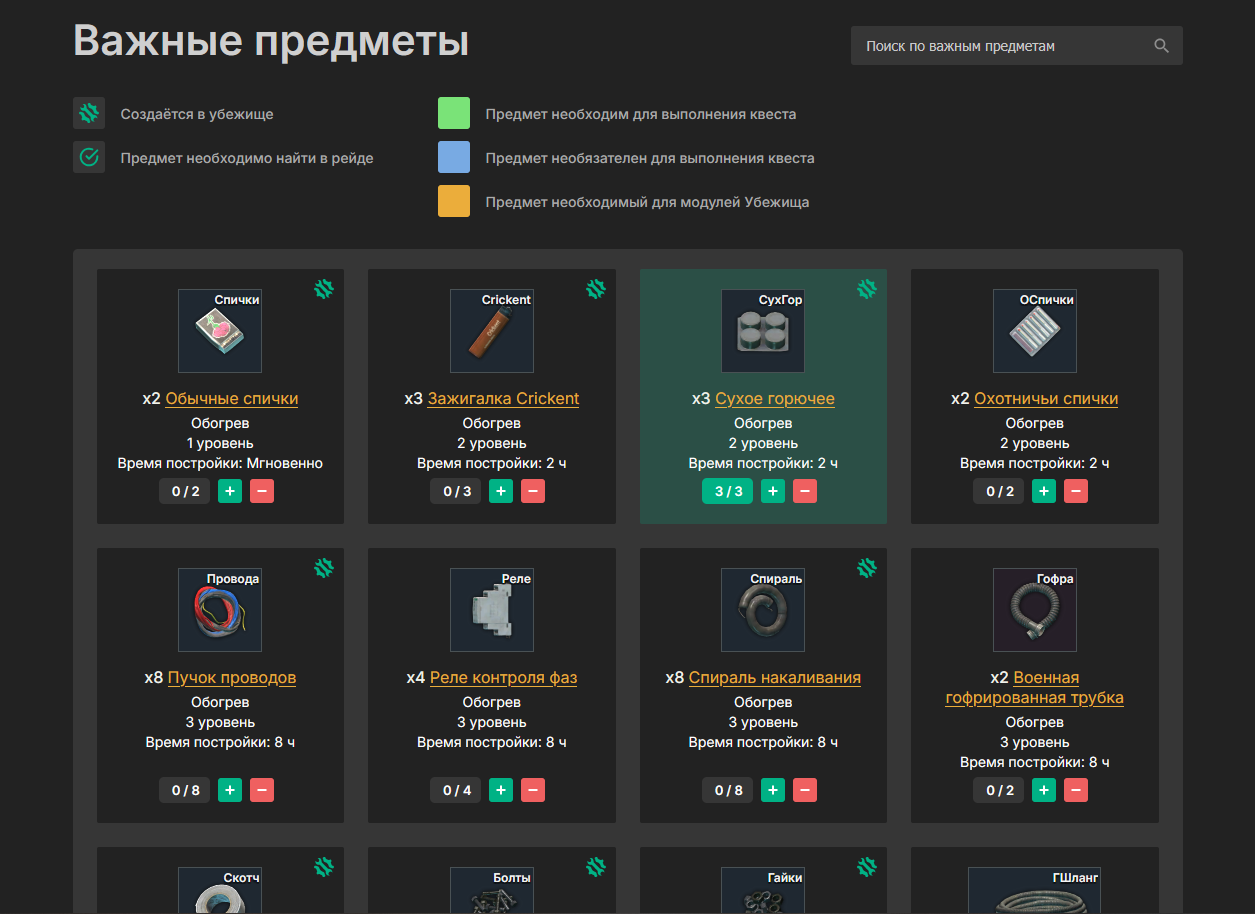Increase count for Спираль накаливания with plus
This screenshot has width=1255, height=914.
(773, 790)
